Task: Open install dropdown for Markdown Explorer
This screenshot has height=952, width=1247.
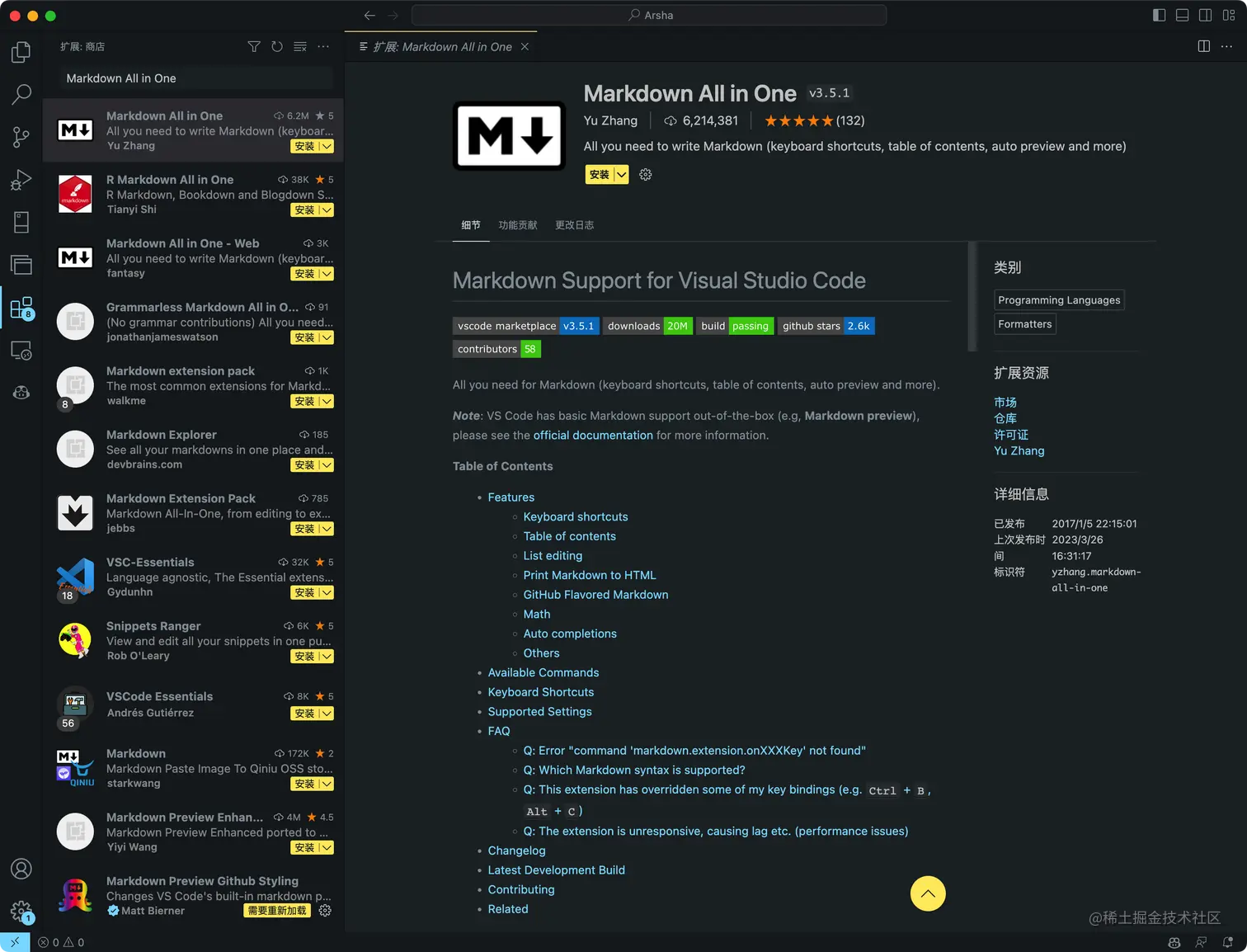Action: [x=327, y=465]
